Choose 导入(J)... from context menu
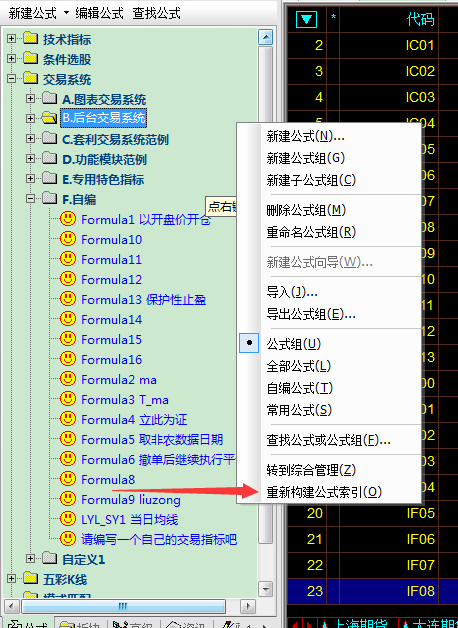 point(329,292)
